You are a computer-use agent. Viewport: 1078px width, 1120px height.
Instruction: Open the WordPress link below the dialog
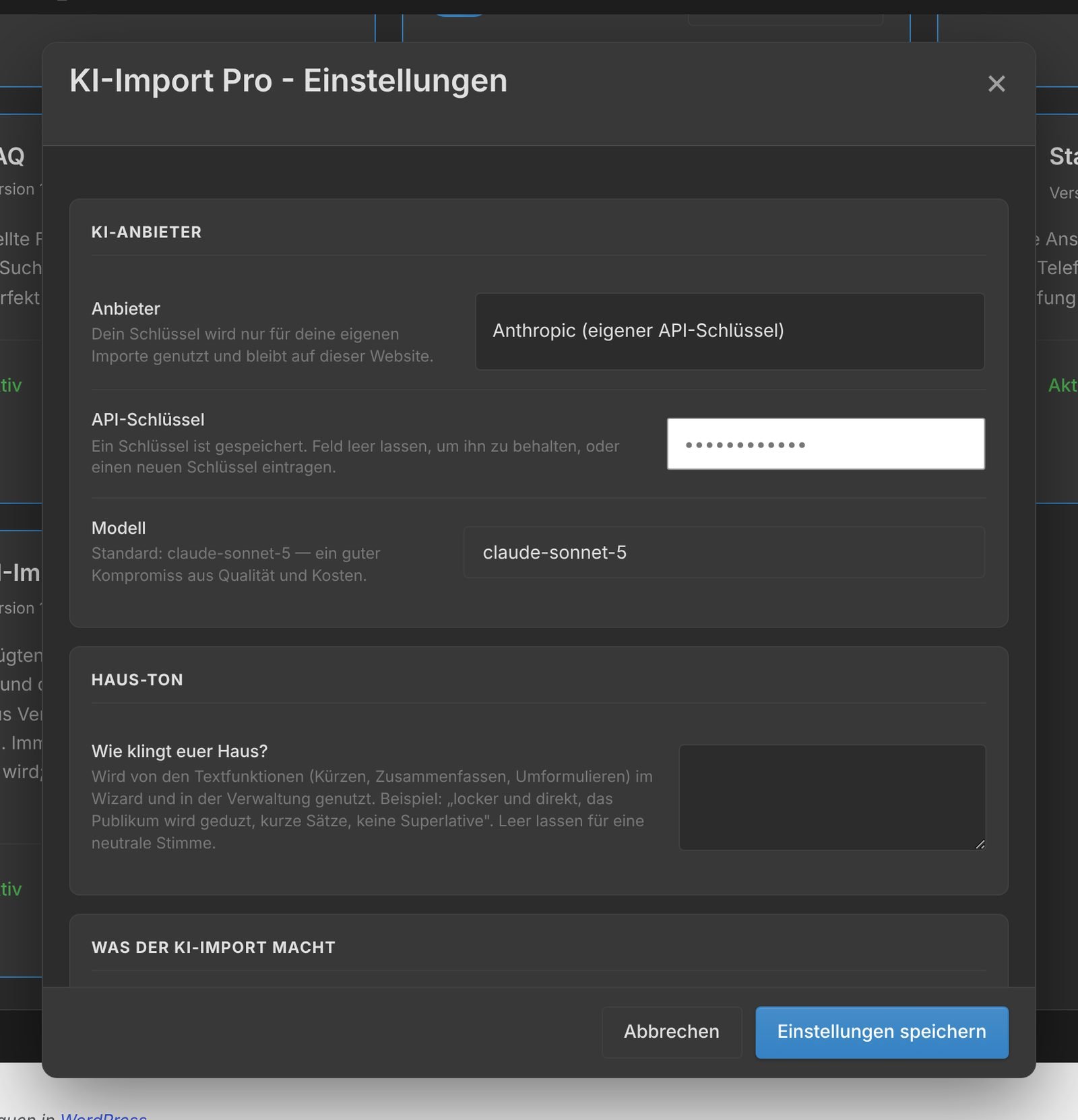click(x=104, y=1115)
